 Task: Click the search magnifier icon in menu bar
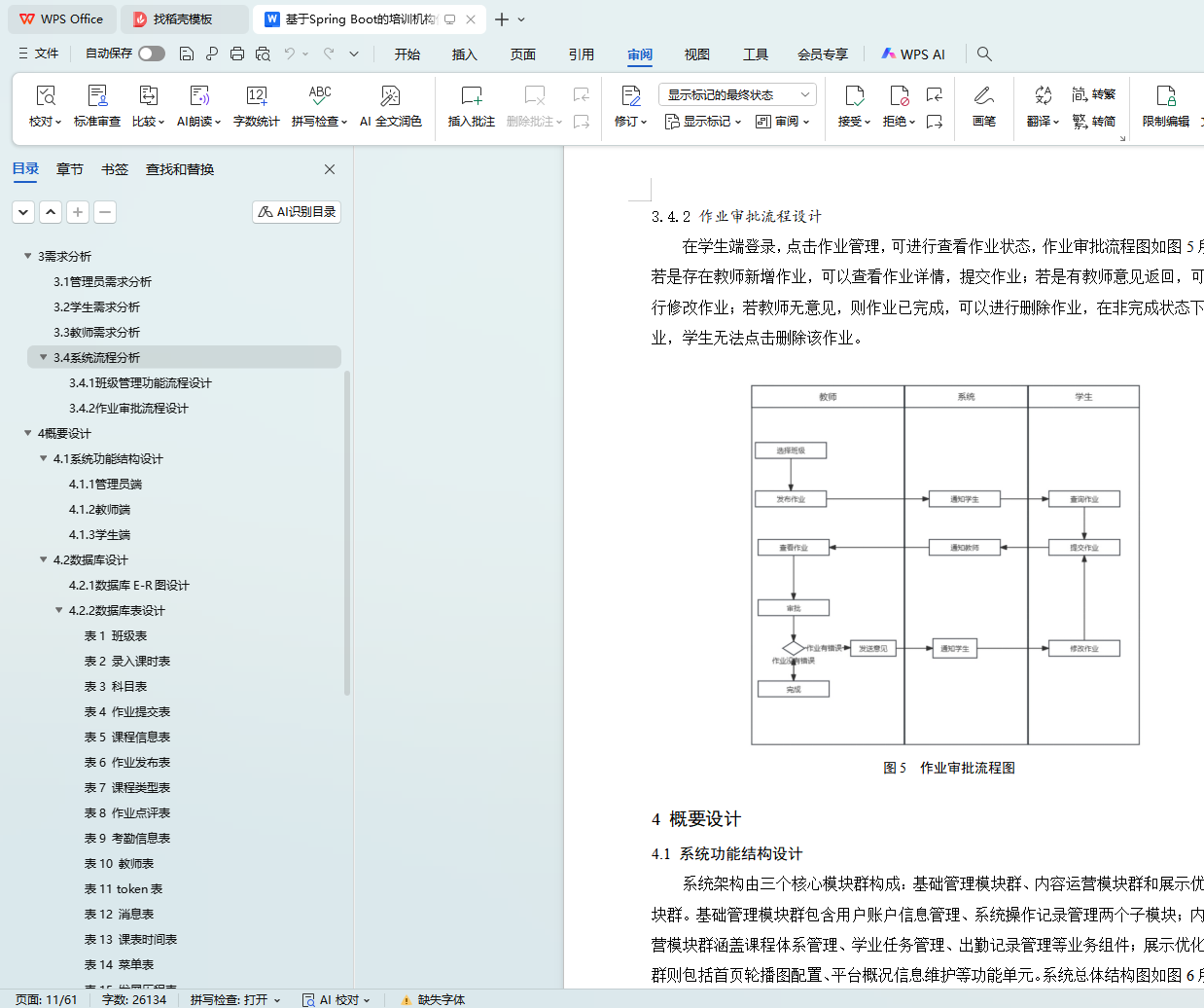984,54
